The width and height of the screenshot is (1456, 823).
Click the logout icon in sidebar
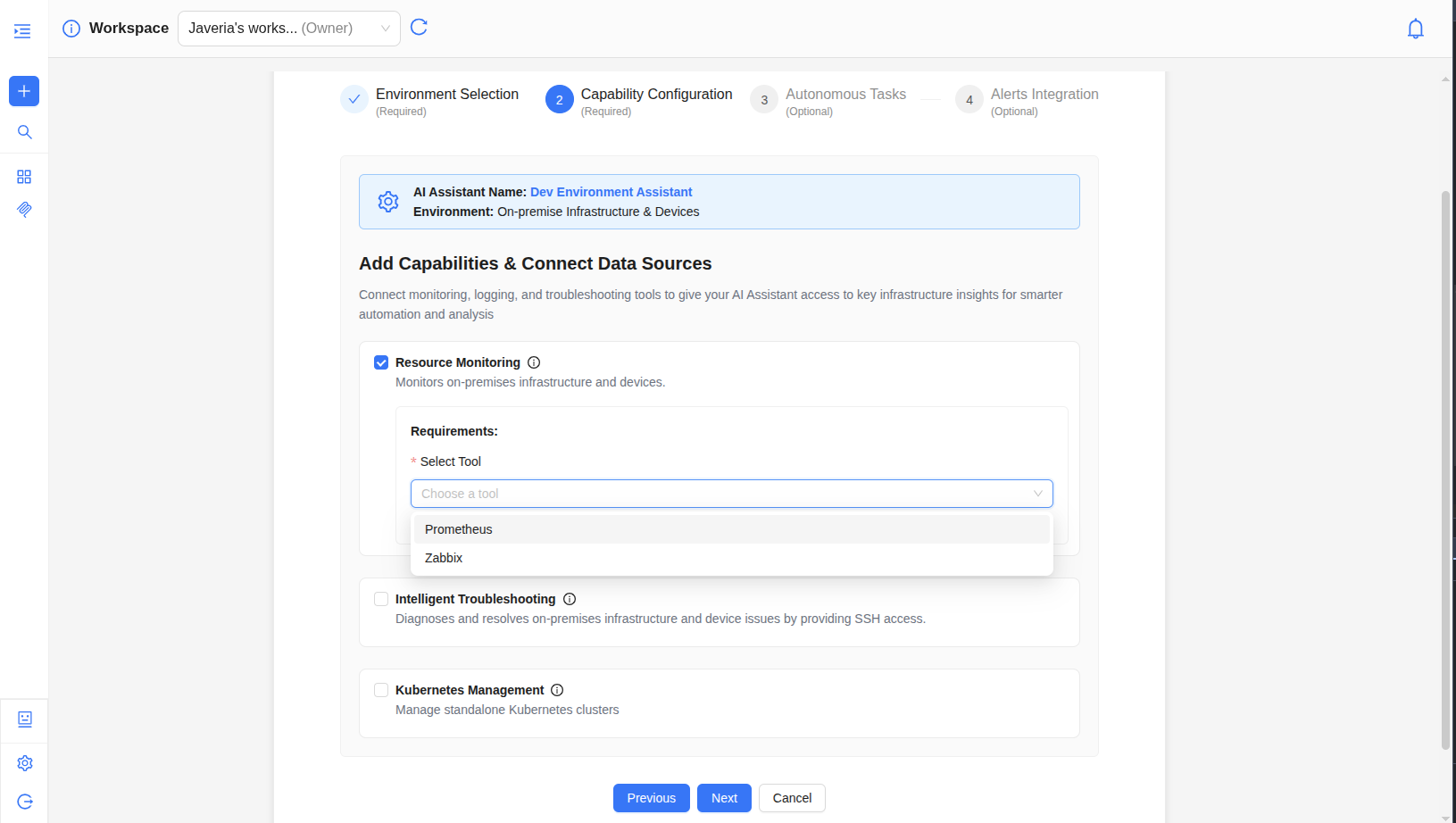point(25,802)
